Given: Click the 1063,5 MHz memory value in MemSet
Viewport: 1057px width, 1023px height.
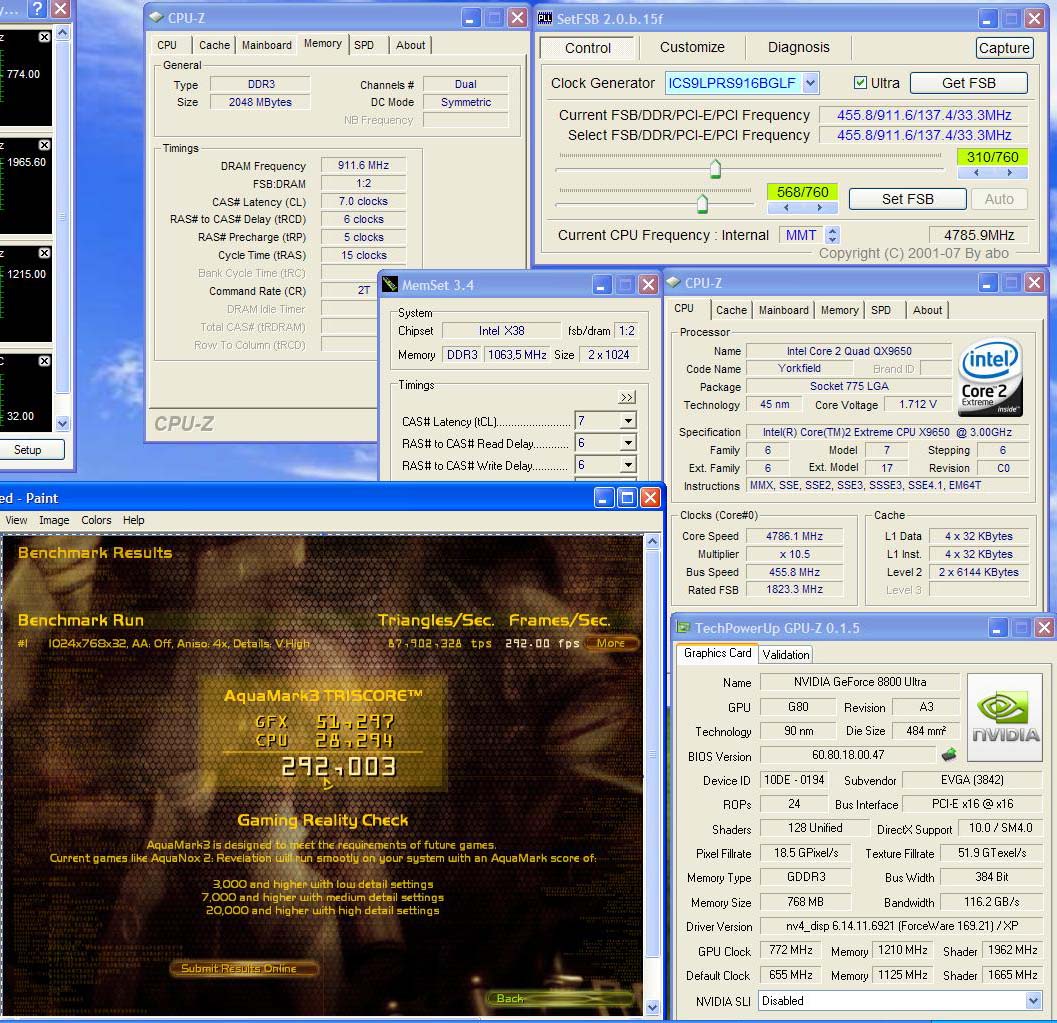Looking at the screenshot, I should pyautogui.click(x=516, y=354).
